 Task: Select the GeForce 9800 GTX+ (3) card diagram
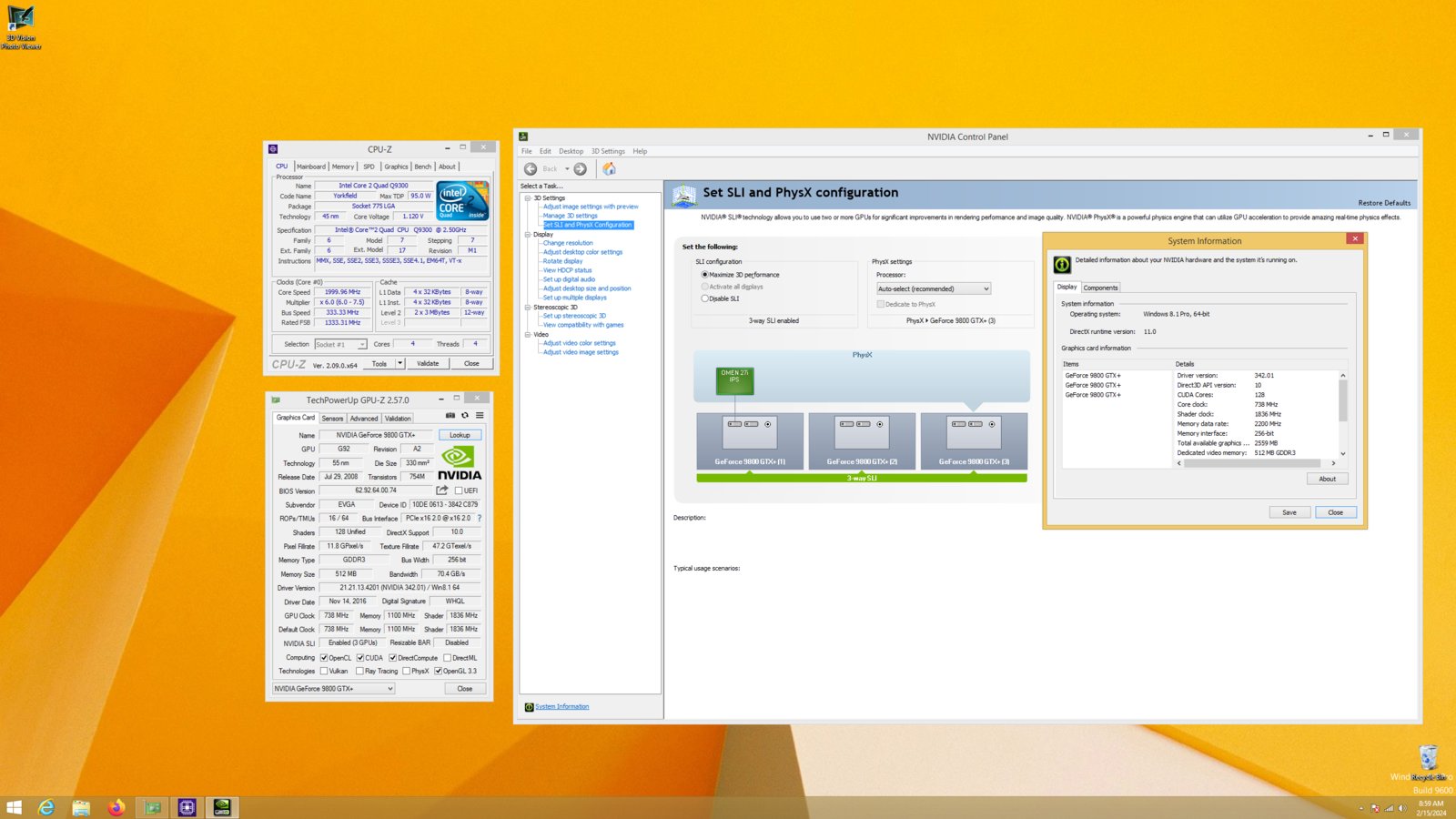[x=974, y=441]
